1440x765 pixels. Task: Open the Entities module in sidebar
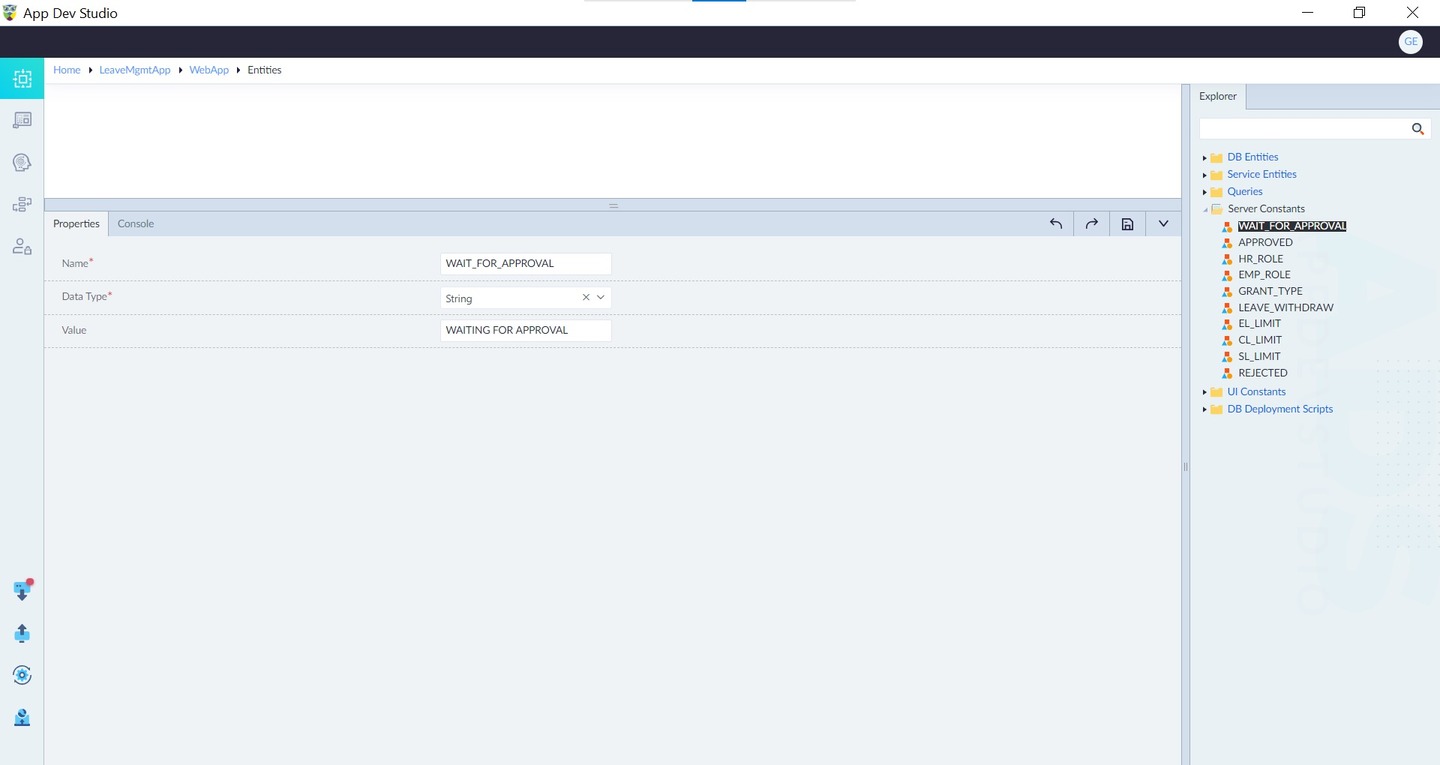tap(22, 78)
